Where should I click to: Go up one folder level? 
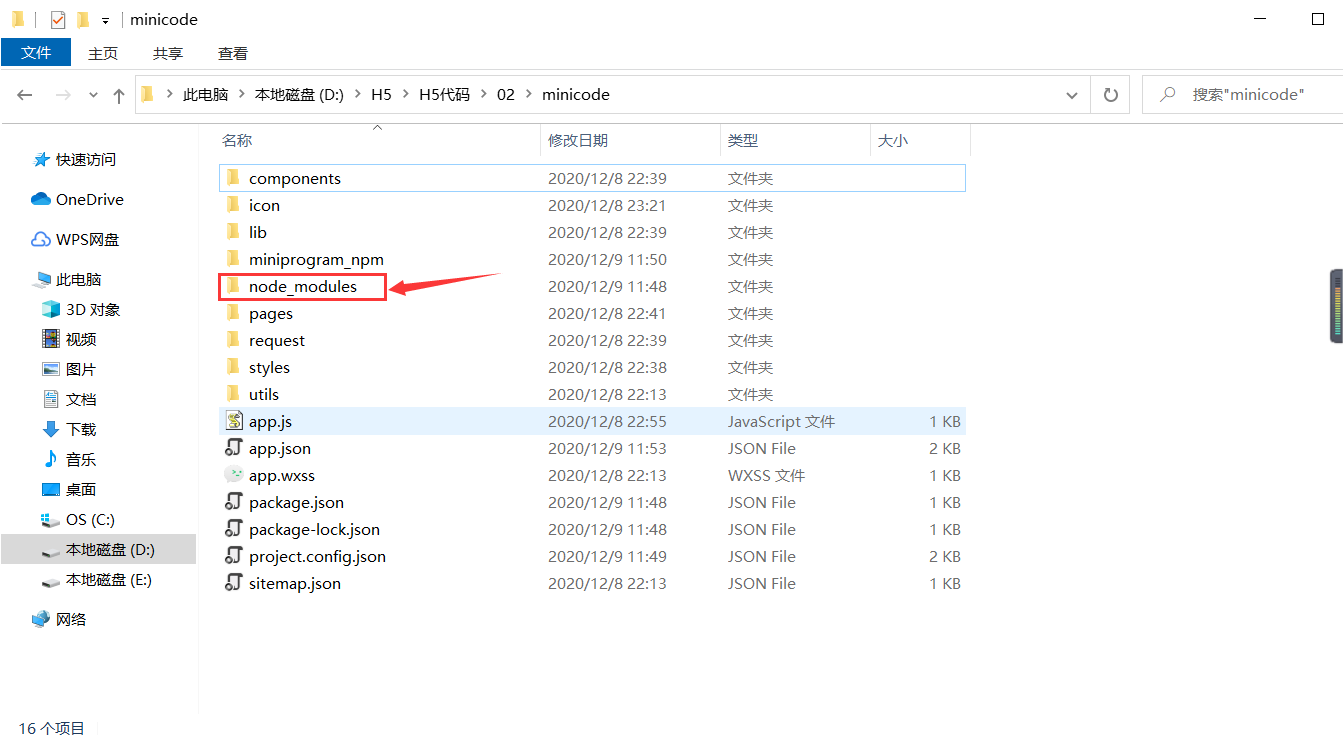[x=119, y=95]
